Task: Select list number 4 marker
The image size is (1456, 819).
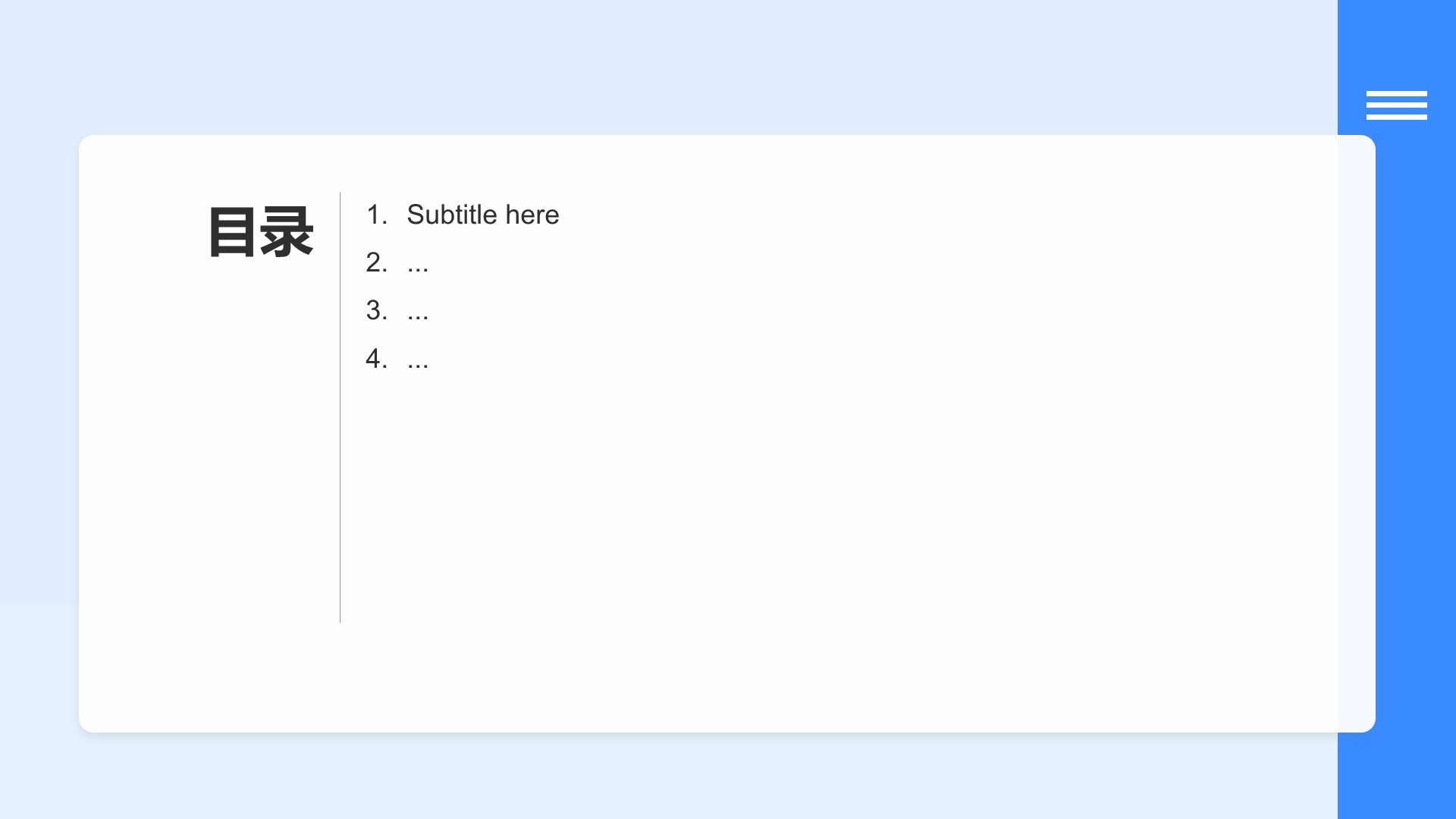Action: point(376,358)
